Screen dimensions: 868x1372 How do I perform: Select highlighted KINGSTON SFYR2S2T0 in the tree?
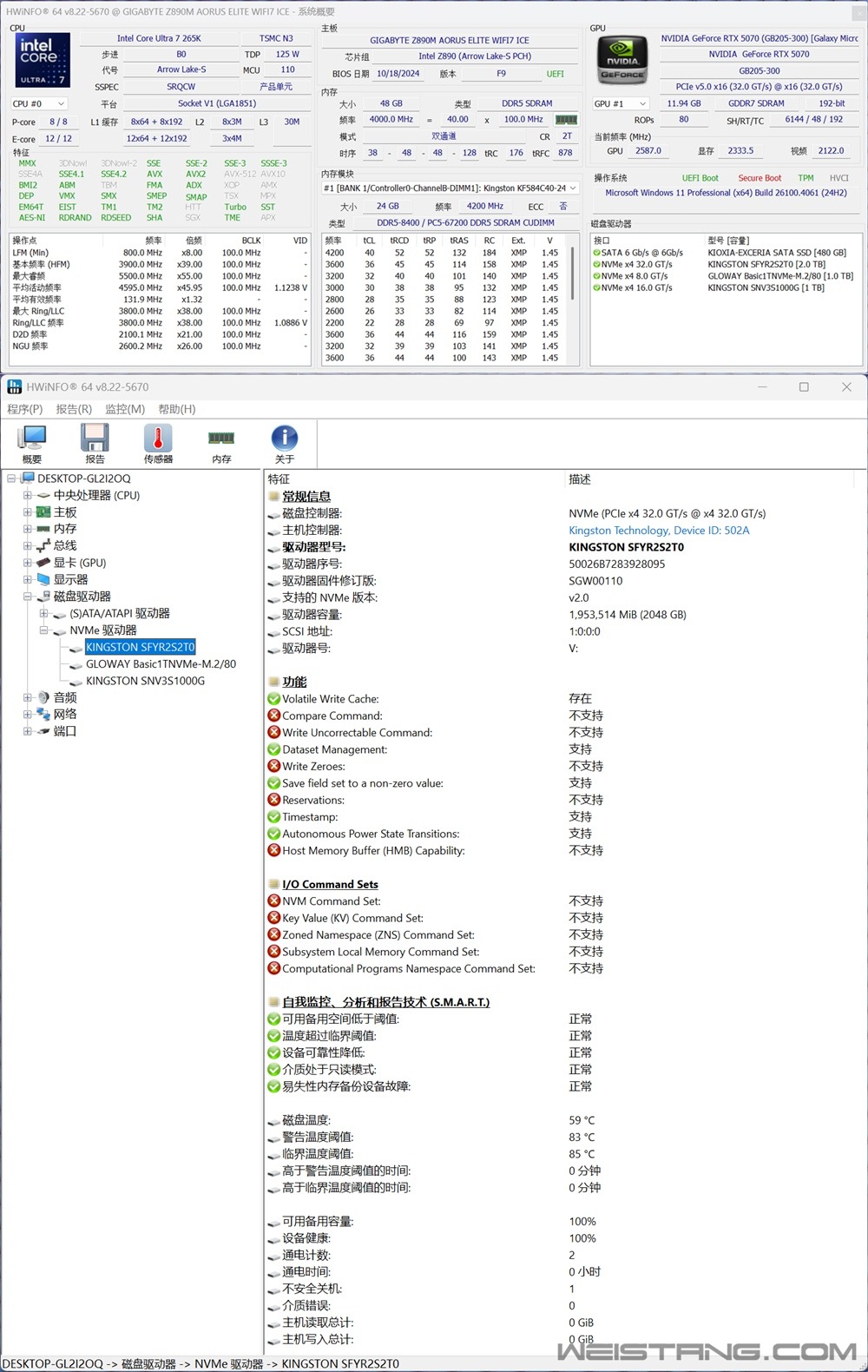click(x=141, y=647)
